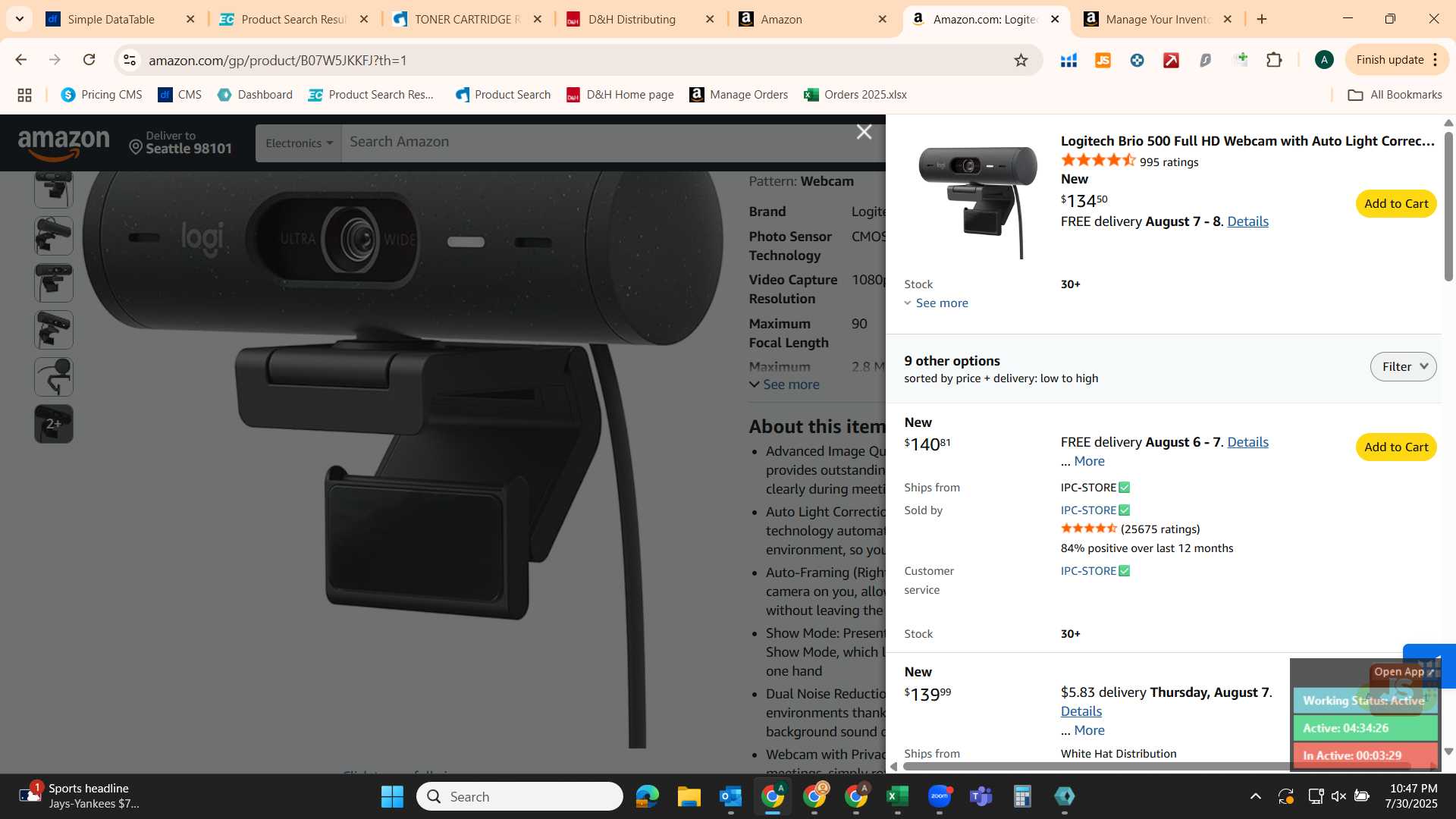
Task: Open All Bookmarks folder
Action: click(x=1395, y=95)
